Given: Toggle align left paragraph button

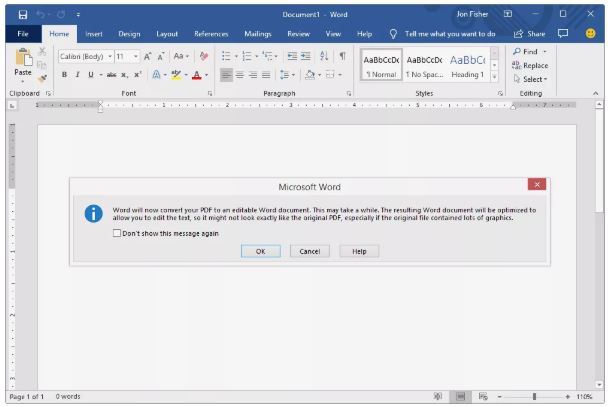Looking at the screenshot, I should [x=226, y=75].
